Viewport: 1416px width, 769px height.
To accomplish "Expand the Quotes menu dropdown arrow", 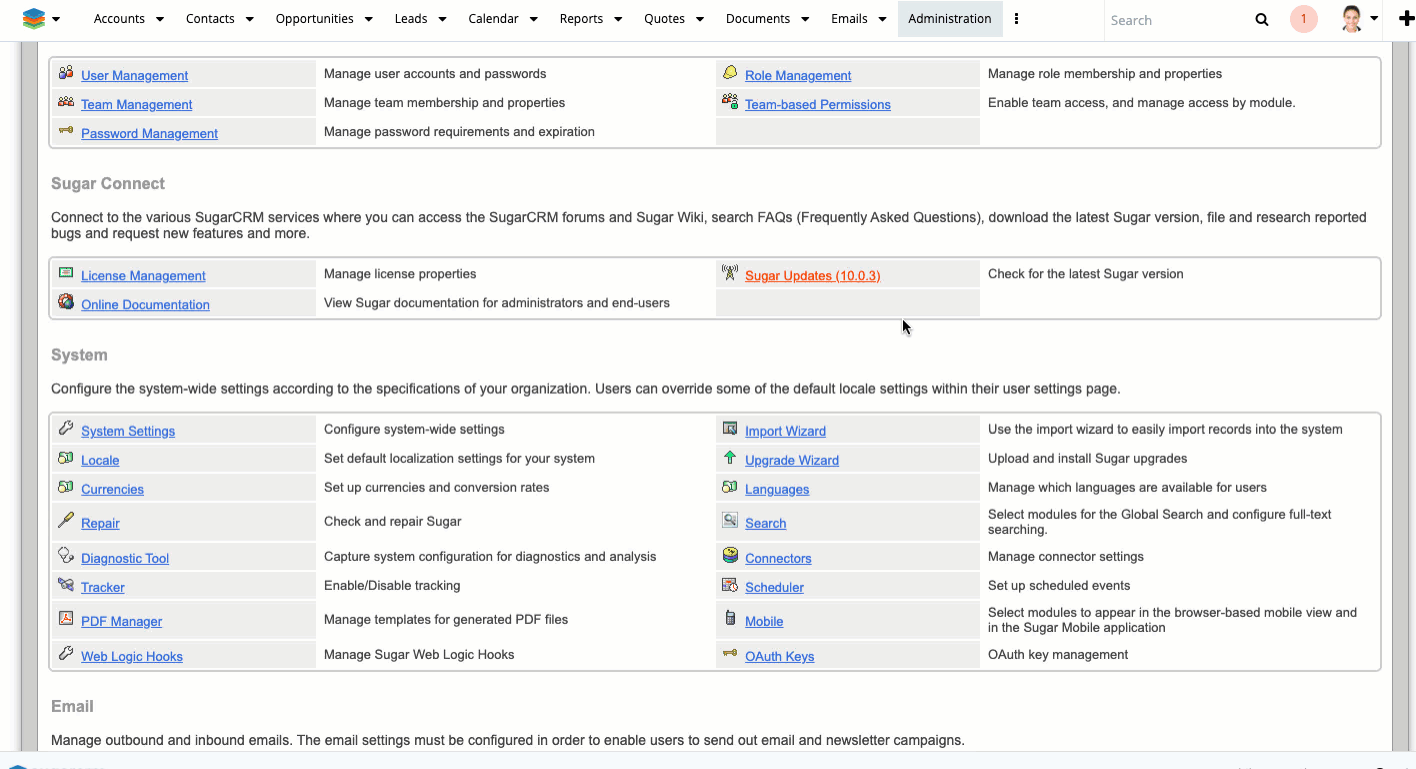I will (x=699, y=19).
